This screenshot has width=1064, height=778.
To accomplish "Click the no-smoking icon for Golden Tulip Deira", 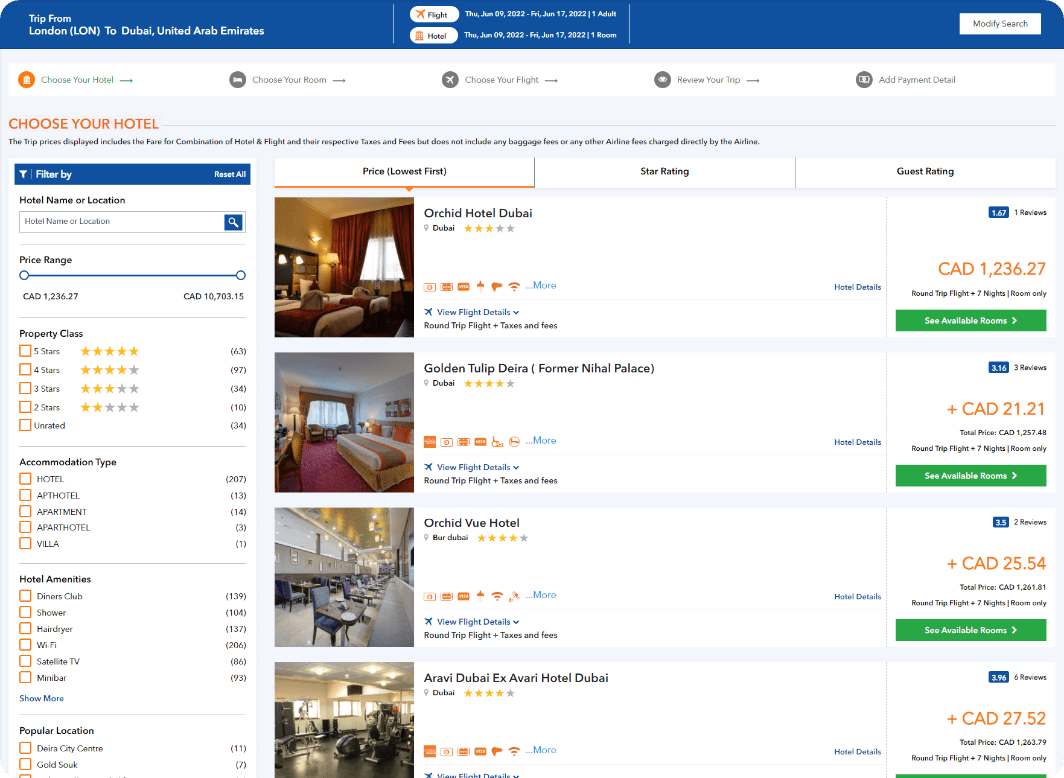I will coord(514,442).
